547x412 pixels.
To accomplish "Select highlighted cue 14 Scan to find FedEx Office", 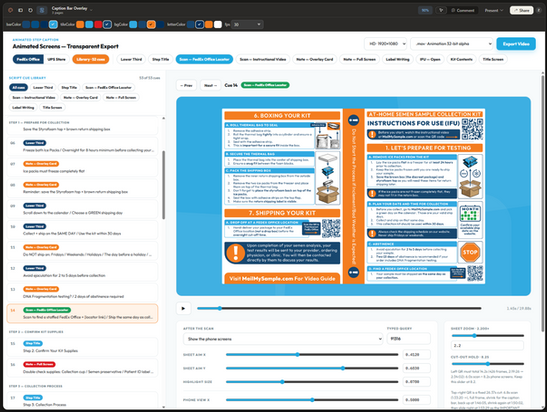I will (82, 313).
